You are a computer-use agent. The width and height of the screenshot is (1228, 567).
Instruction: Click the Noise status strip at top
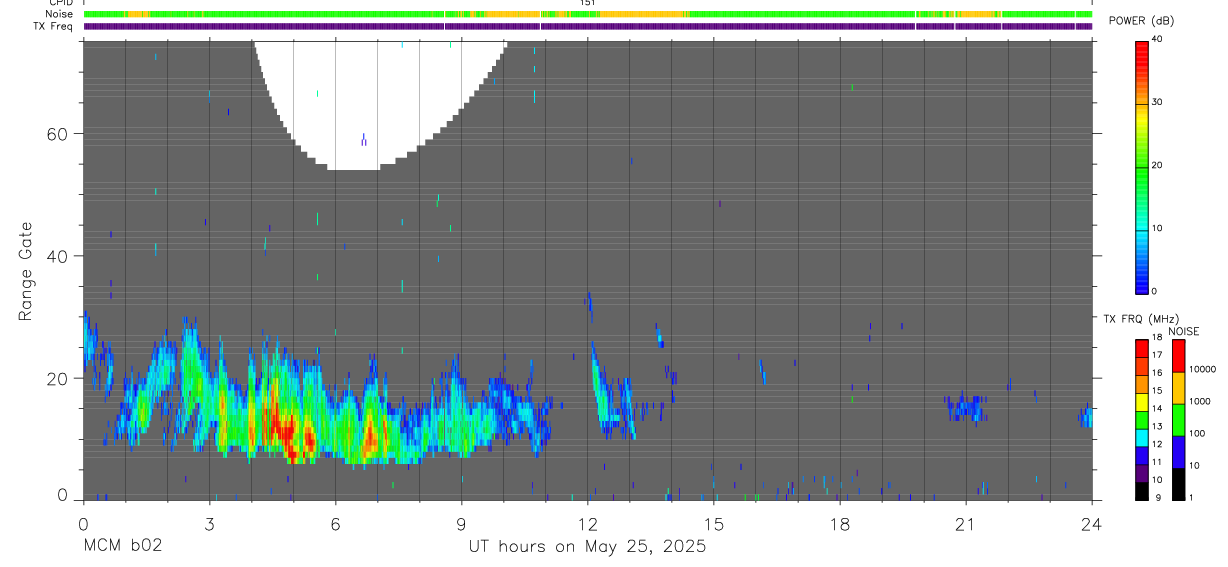point(588,15)
